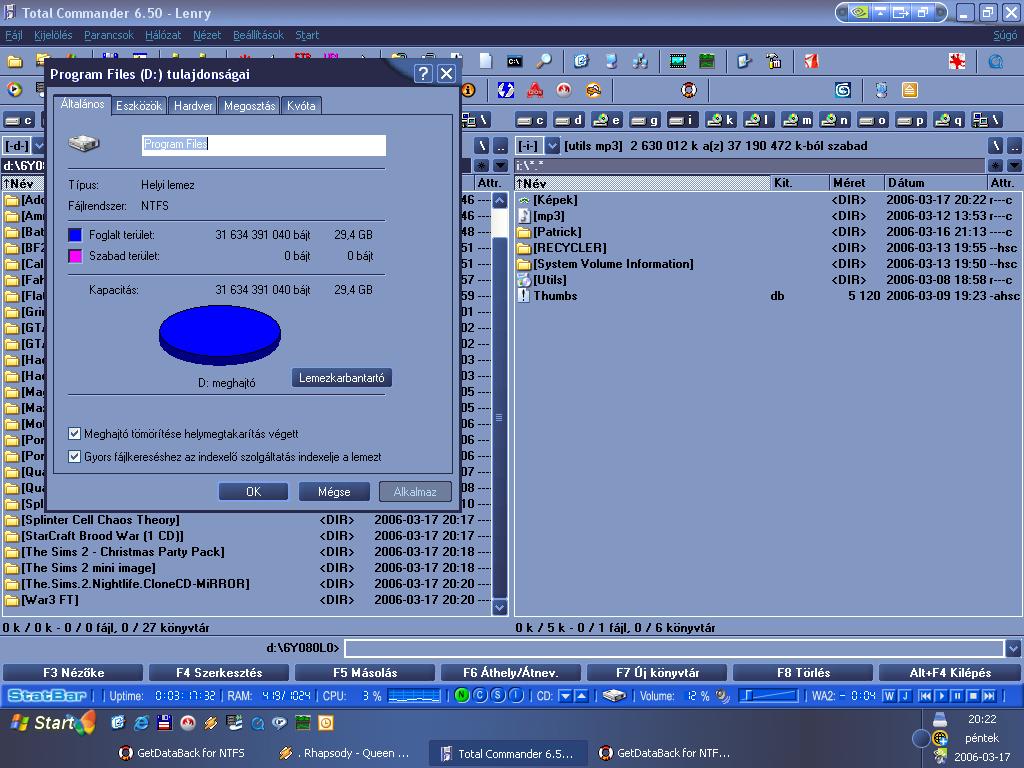Image resolution: width=1024 pixels, height=768 pixels.
Task: Toggle the S indicator in StatBar
Action: tap(498, 696)
